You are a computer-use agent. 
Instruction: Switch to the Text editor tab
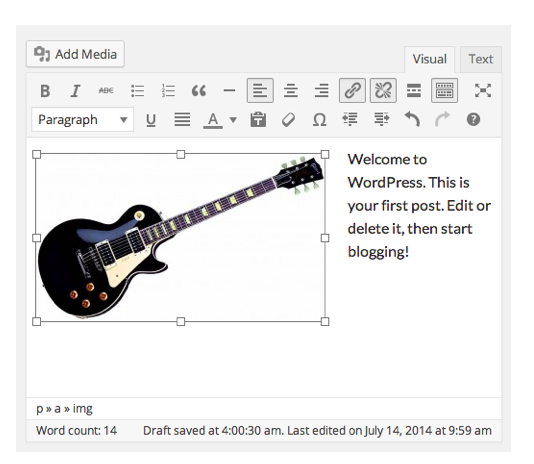pyautogui.click(x=481, y=59)
